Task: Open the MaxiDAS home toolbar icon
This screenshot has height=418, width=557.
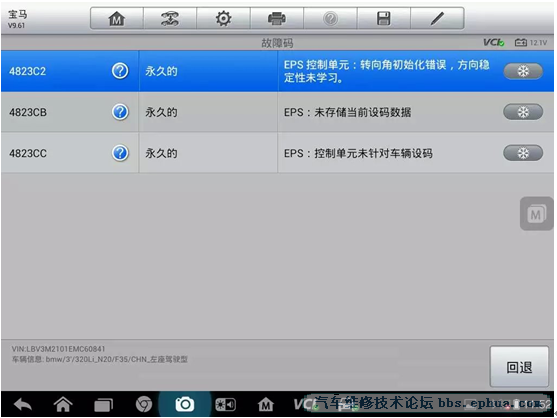Action: (117, 18)
